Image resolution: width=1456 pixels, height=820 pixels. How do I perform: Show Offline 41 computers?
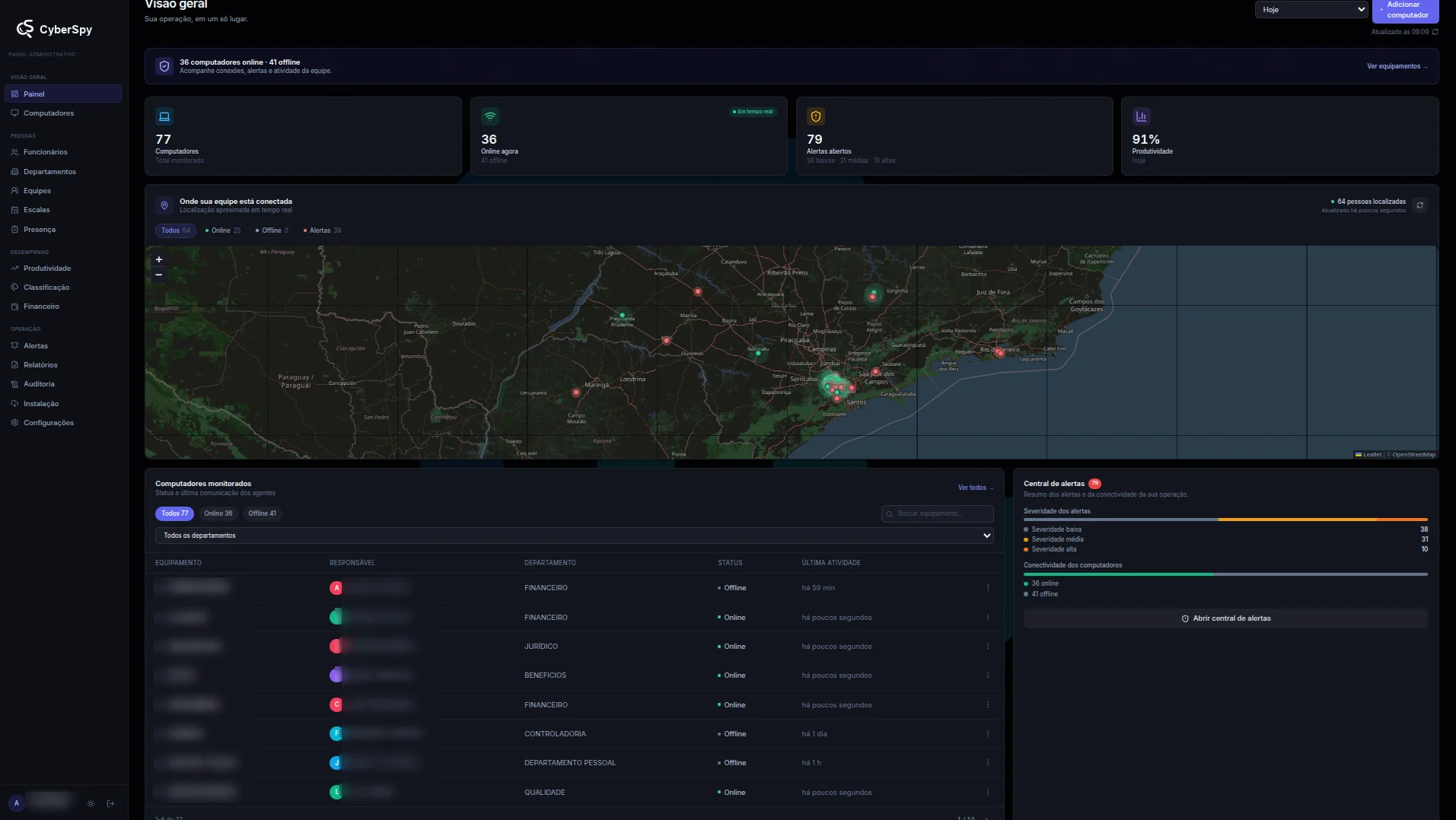[263, 513]
